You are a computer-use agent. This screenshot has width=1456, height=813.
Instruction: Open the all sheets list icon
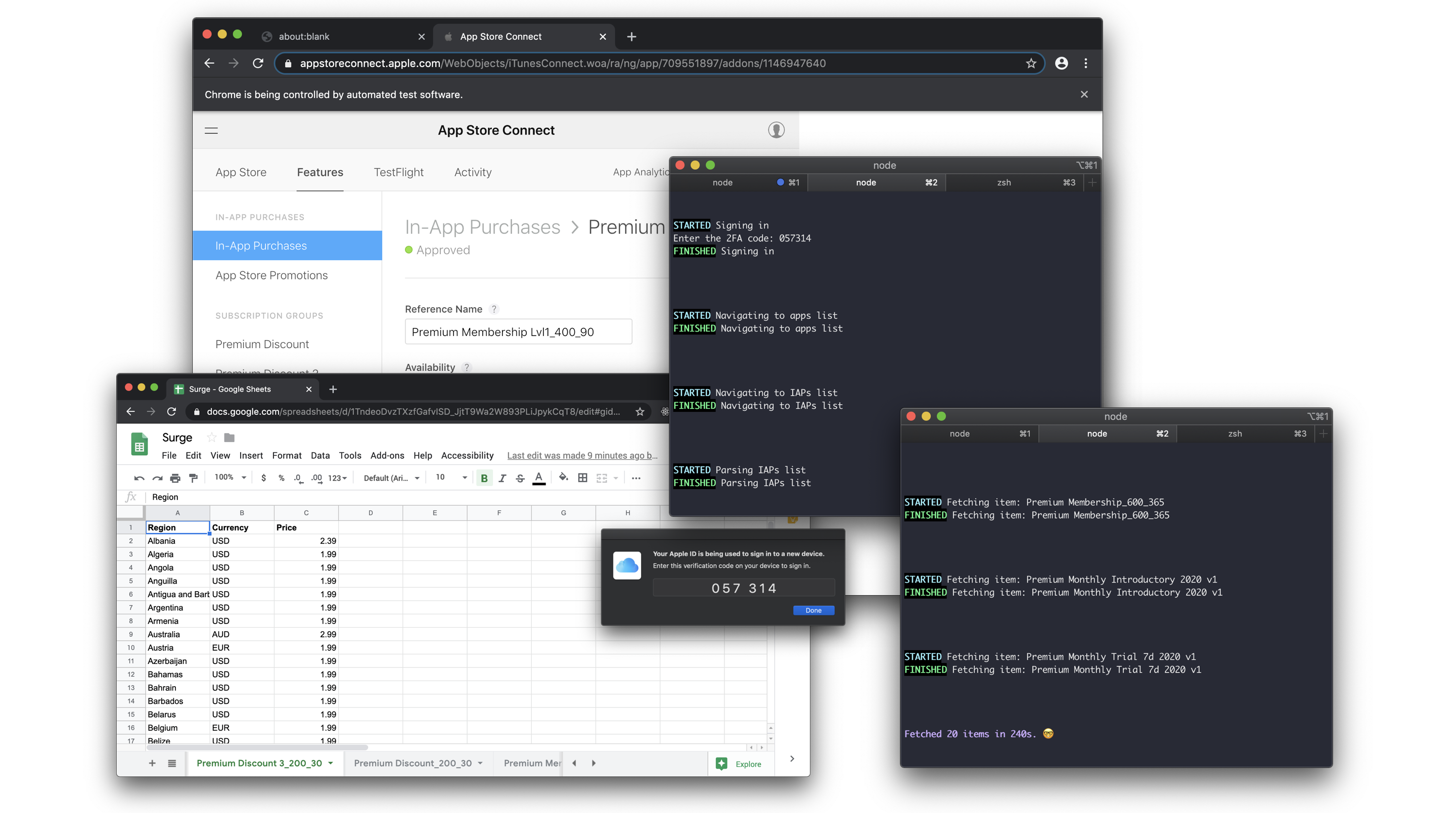pyautogui.click(x=172, y=763)
